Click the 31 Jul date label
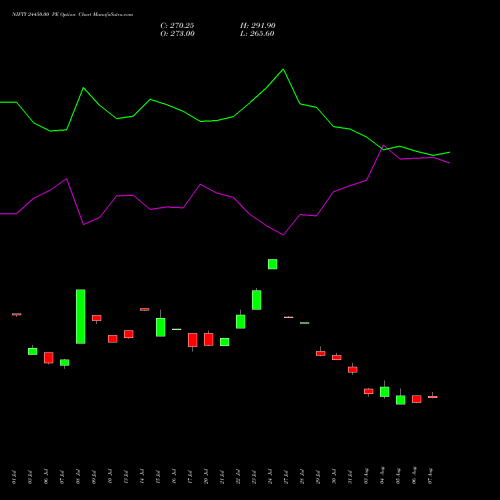The height and width of the screenshot is (500, 500). (350, 477)
